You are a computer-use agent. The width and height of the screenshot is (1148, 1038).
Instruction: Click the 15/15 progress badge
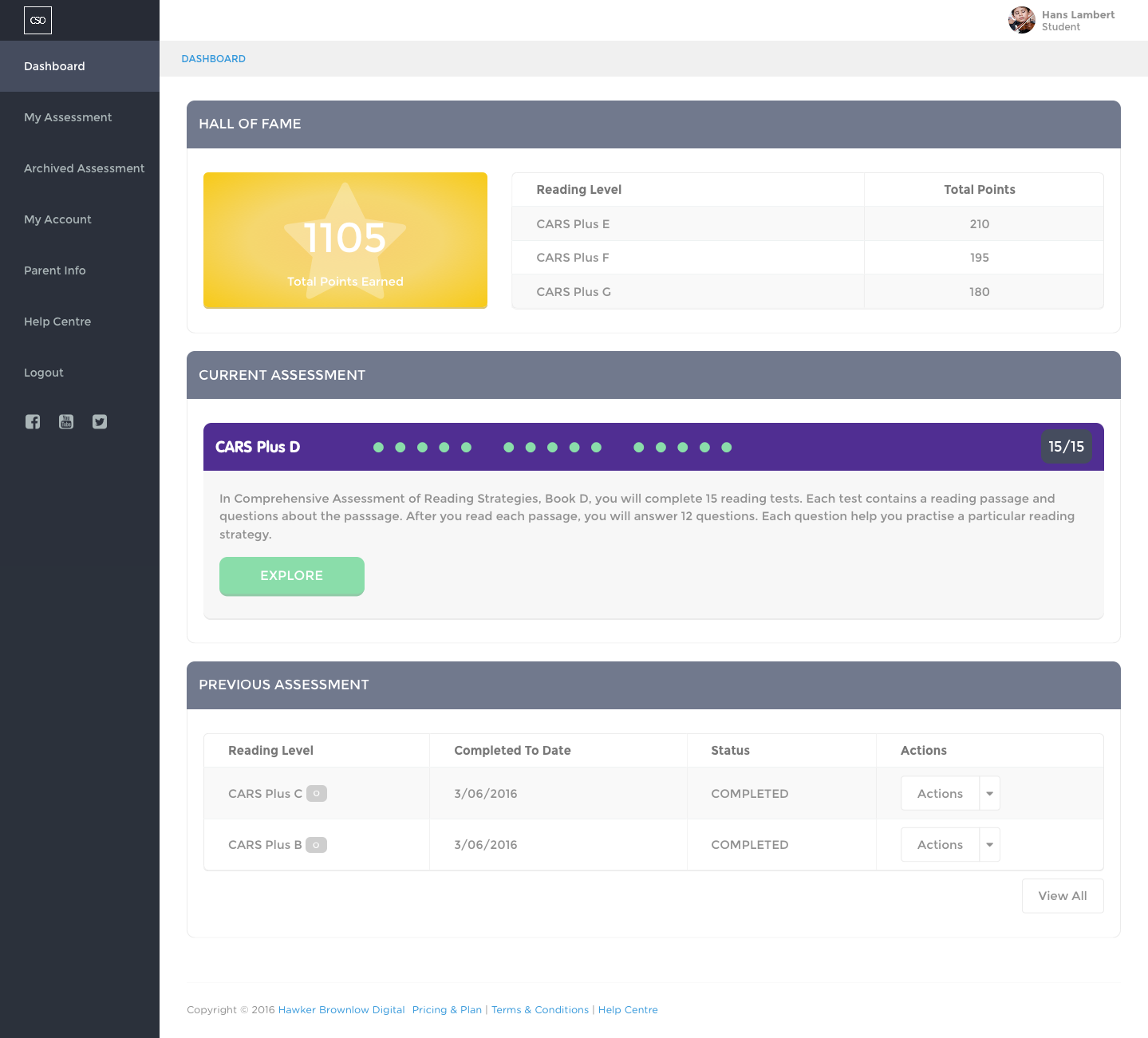coord(1066,447)
